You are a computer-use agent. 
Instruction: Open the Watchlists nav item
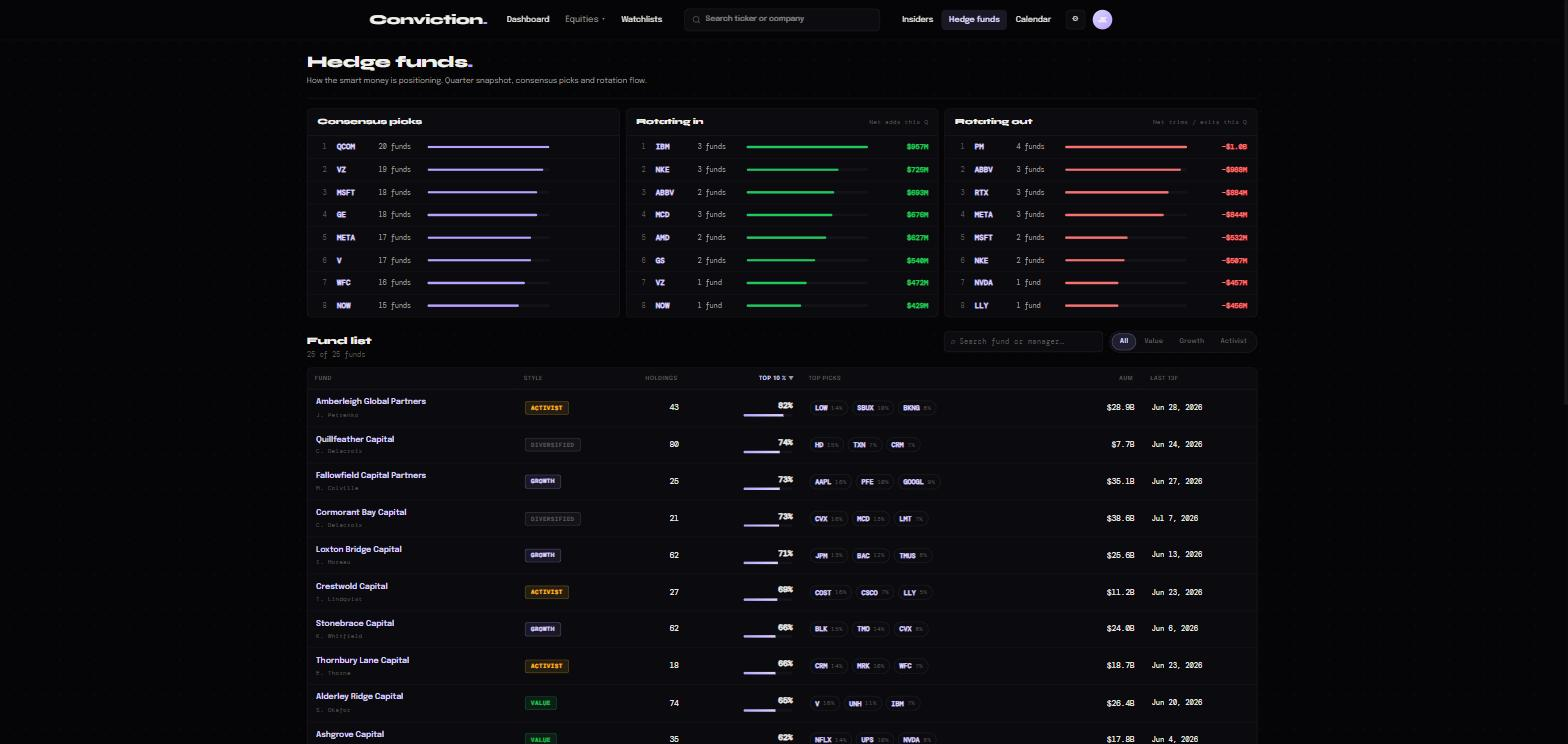[x=641, y=19]
